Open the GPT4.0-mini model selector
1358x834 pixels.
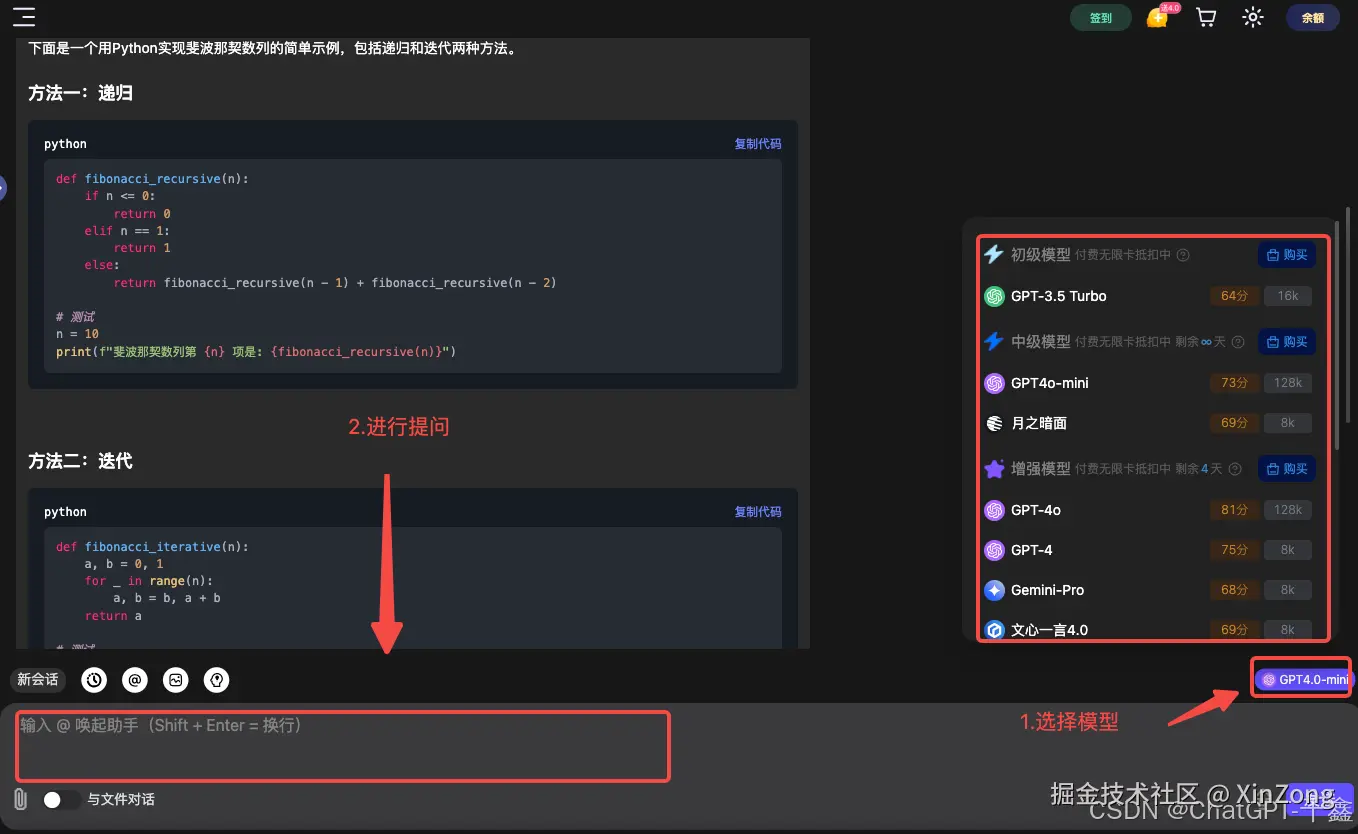point(1301,679)
